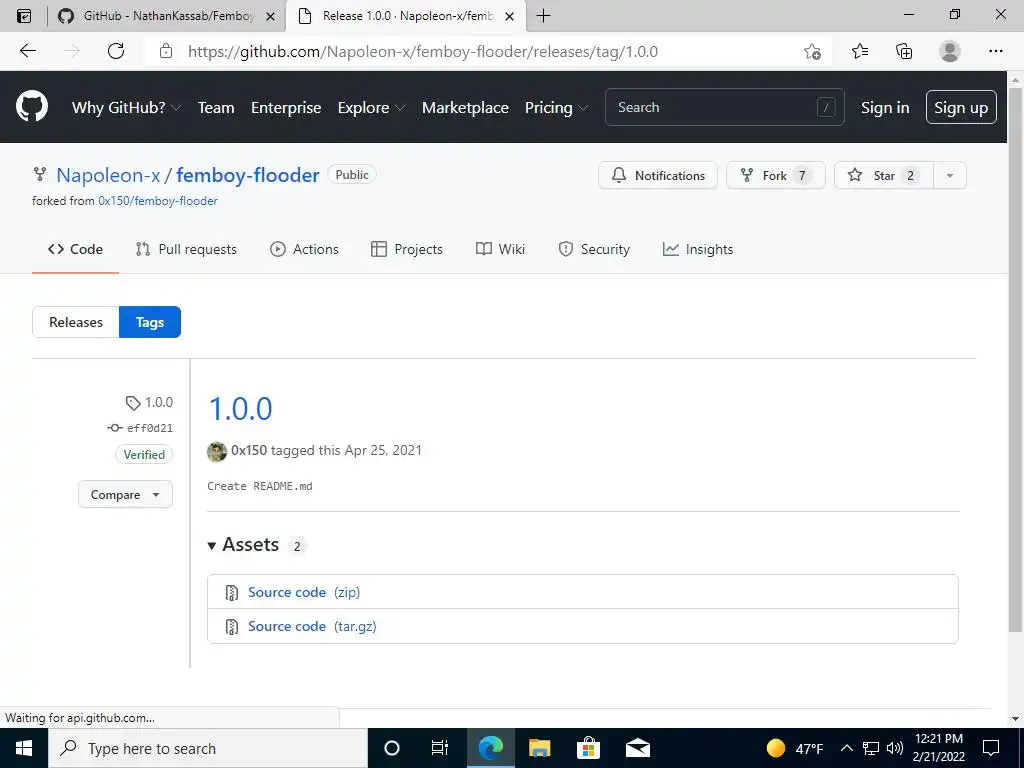The height and width of the screenshot is (768, 1024).
Task: Close the NathanKassab GitHub tab
Action: (270, 16)
